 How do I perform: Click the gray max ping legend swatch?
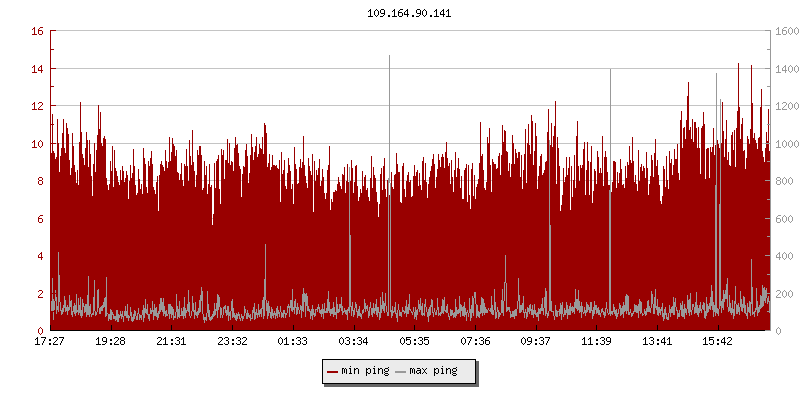click(x=401, y=371)
